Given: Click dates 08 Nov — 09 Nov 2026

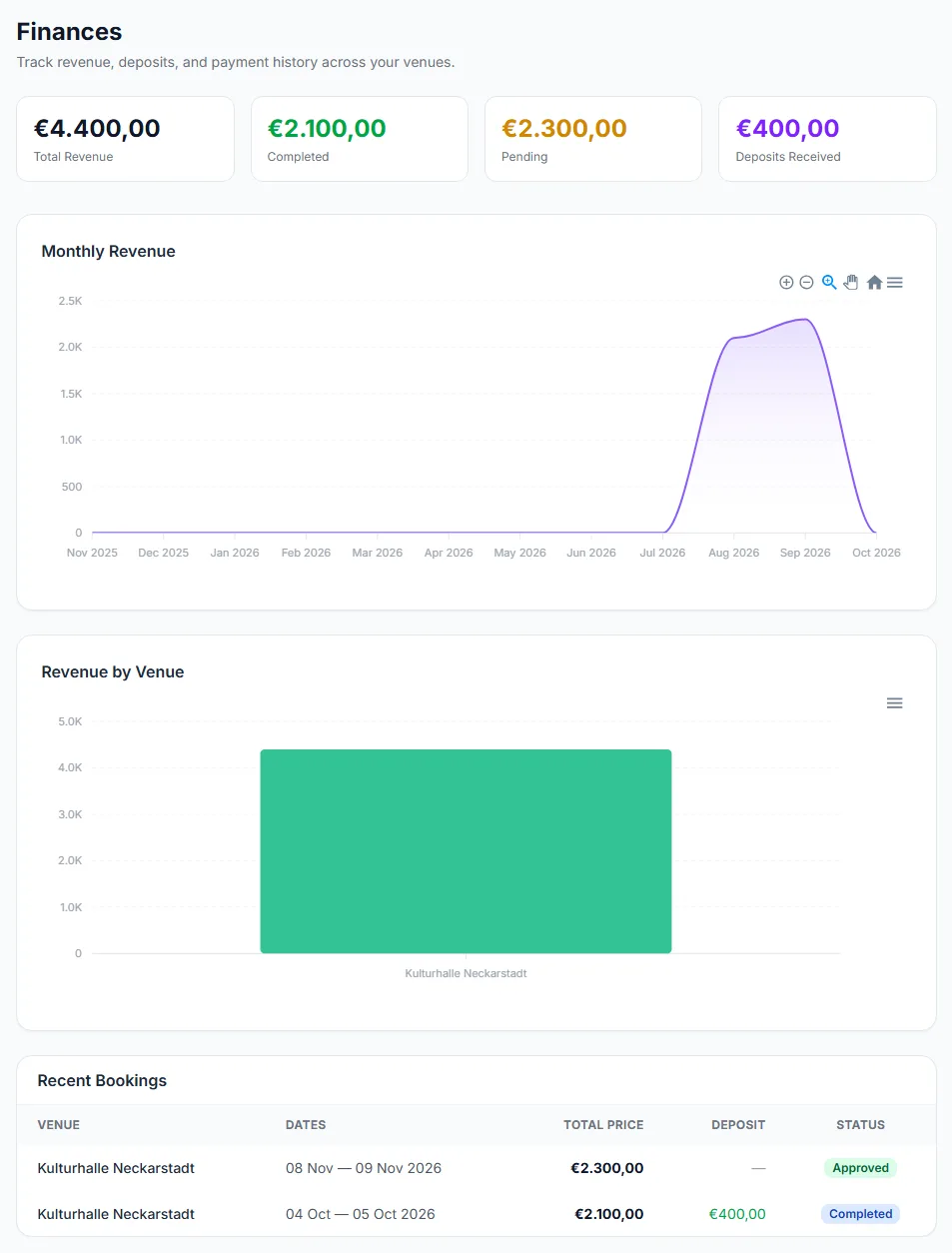Looking at the screenshot, I should point(364,1168).
